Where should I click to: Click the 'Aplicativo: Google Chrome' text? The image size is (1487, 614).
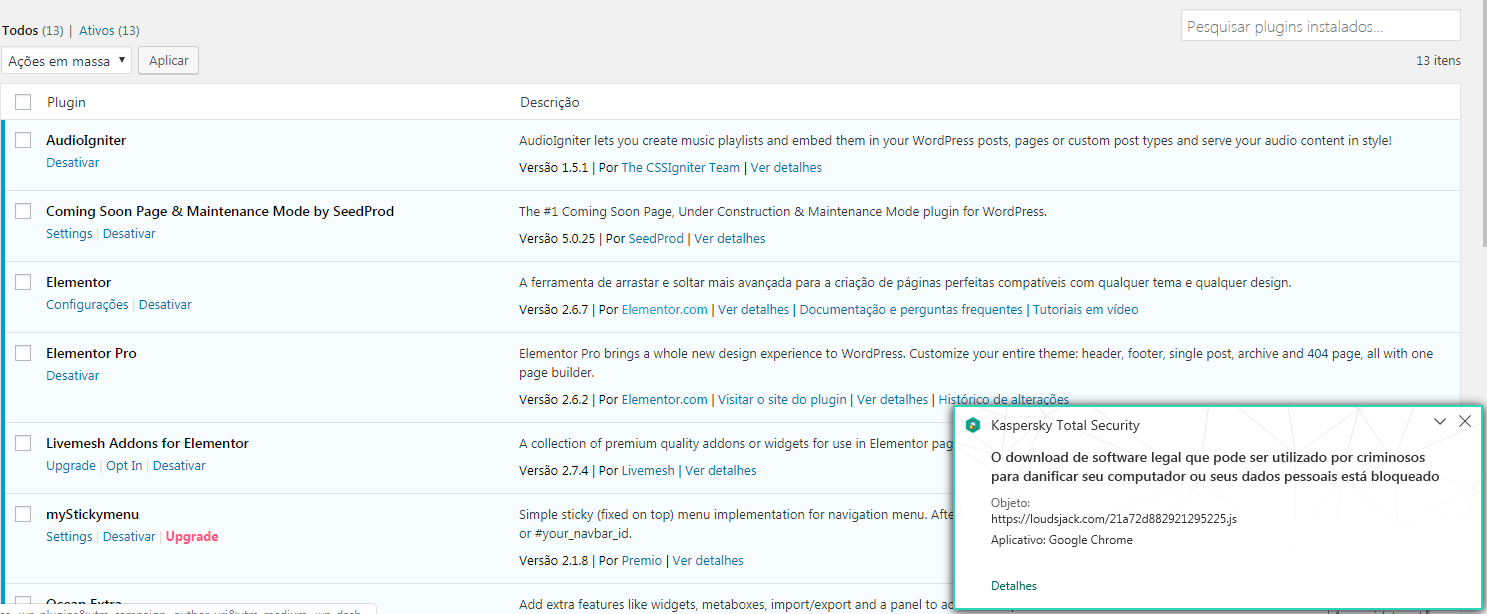click(1062, 540)
